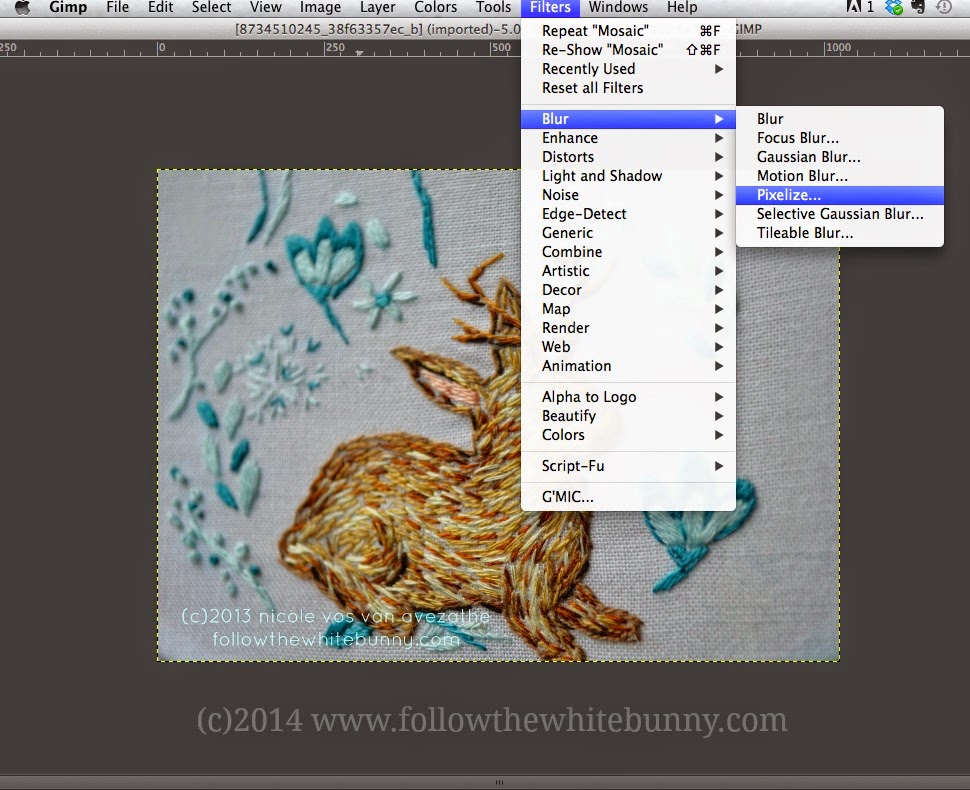Expand the Distorts submenu

click(629, 157)
